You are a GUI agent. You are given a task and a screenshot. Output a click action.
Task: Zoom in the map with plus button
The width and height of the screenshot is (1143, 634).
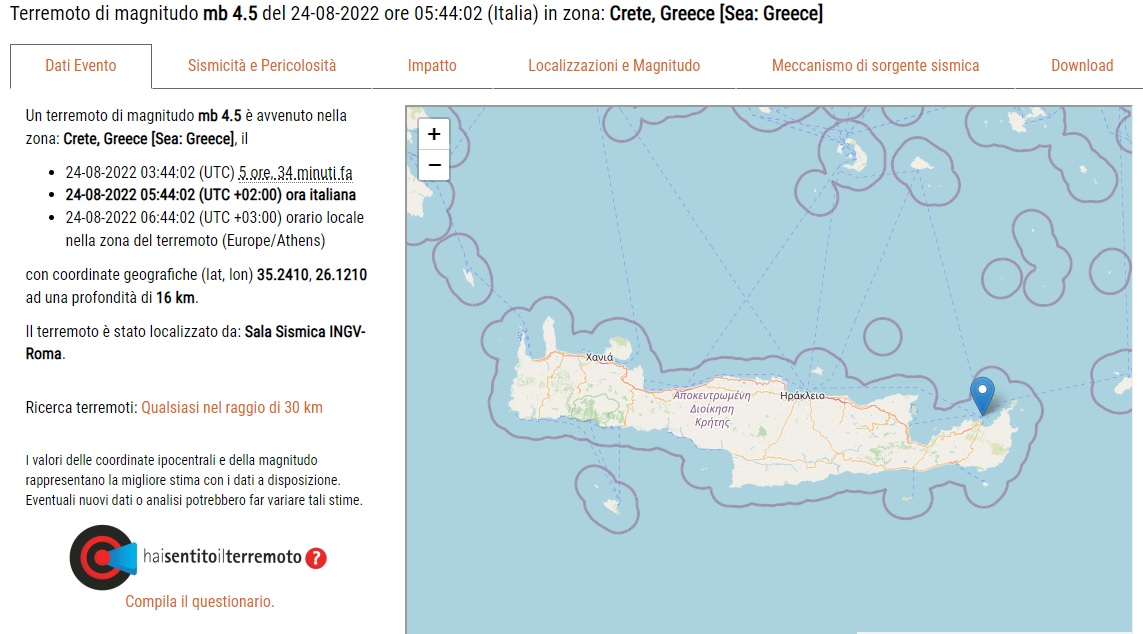pyautogui.click(x=434, y=134)
